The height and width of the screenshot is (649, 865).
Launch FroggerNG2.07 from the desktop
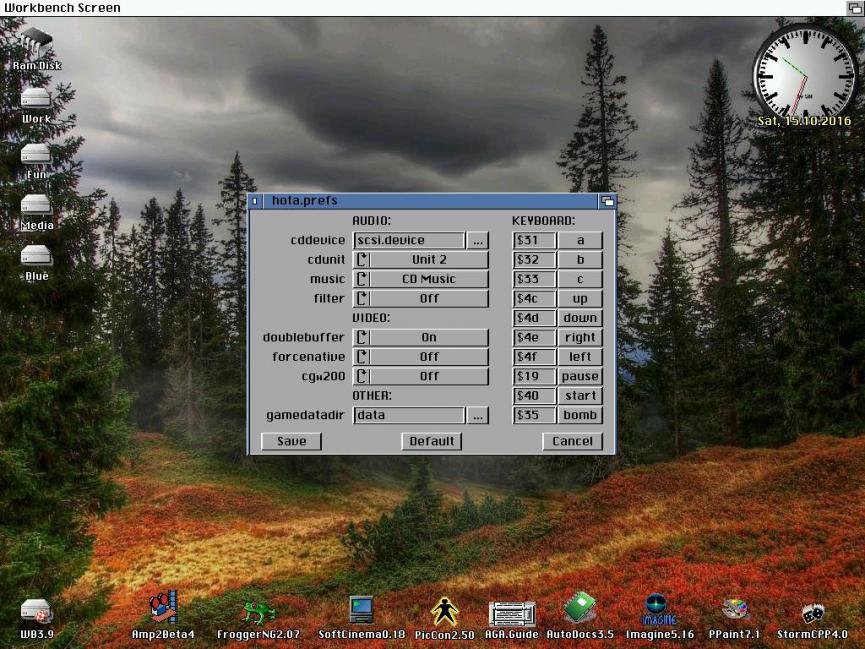click(259, 611)
